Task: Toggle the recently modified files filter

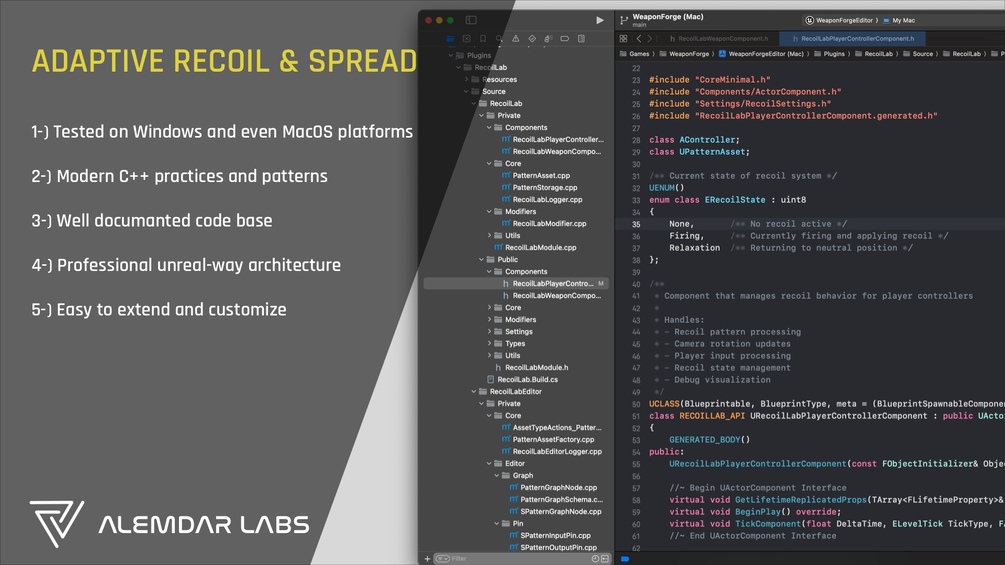Action: 595,559
